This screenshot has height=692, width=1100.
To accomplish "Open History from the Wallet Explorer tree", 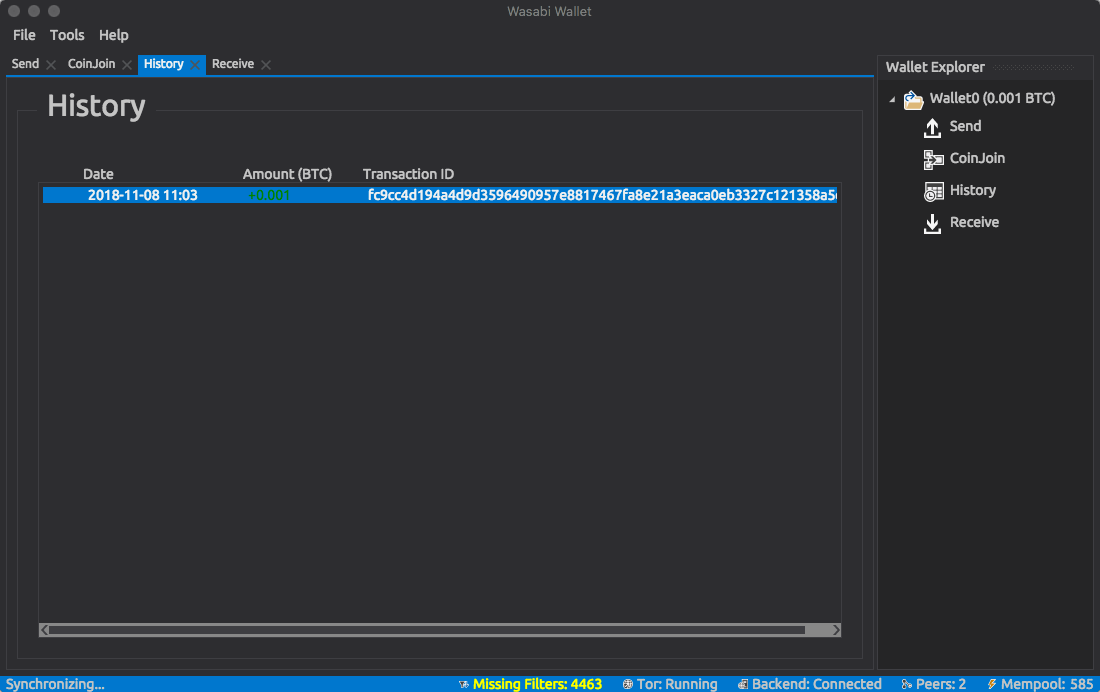I will pos(972,190).
